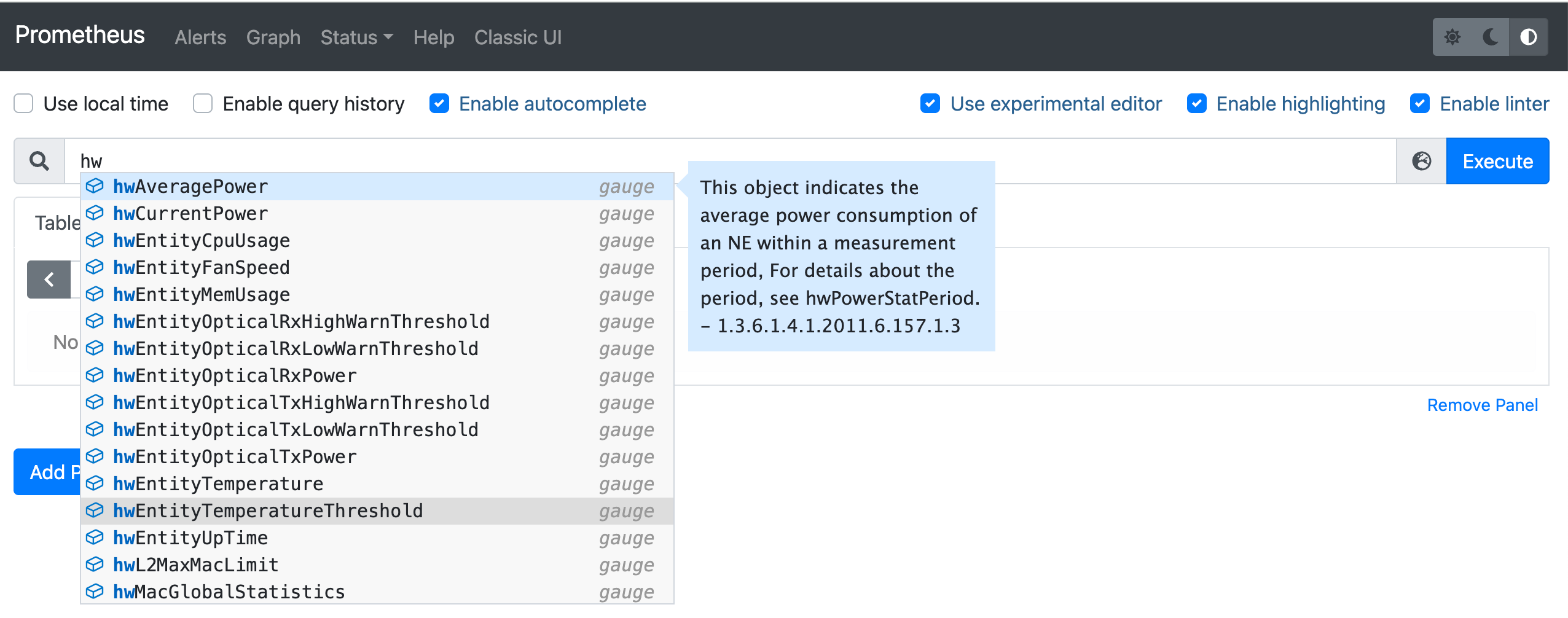Click the cube icon beside hwEntityCpuUsage

[x=95, y=240]
